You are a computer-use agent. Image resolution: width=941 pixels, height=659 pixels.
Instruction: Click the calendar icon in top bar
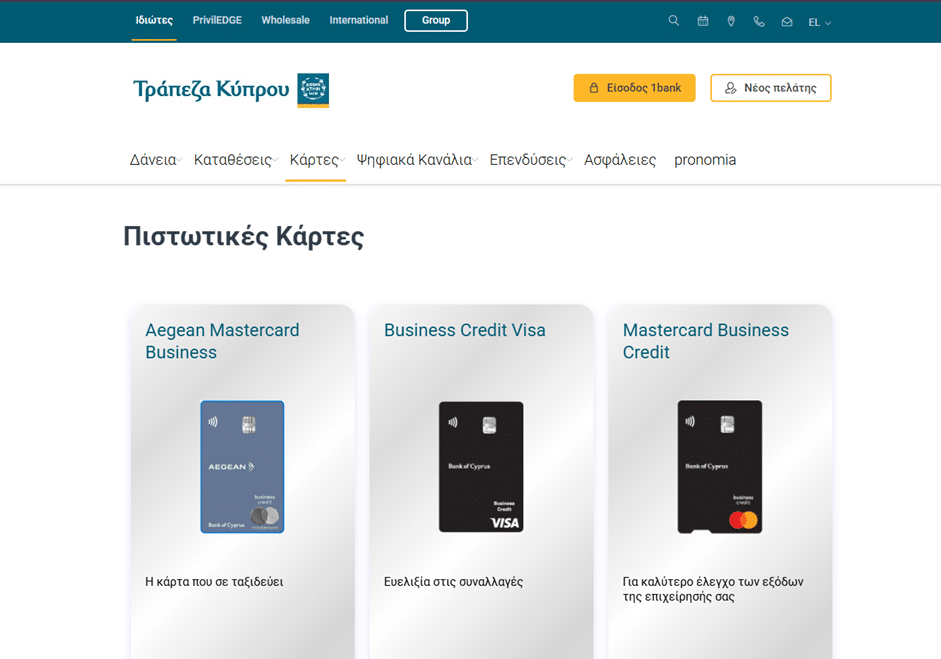tap(703, 21)
